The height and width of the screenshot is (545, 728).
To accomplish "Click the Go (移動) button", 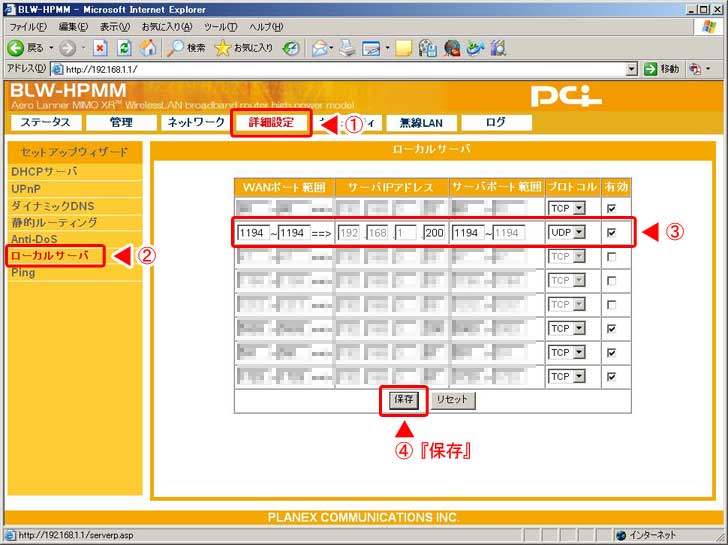I will tap(662, 69).
